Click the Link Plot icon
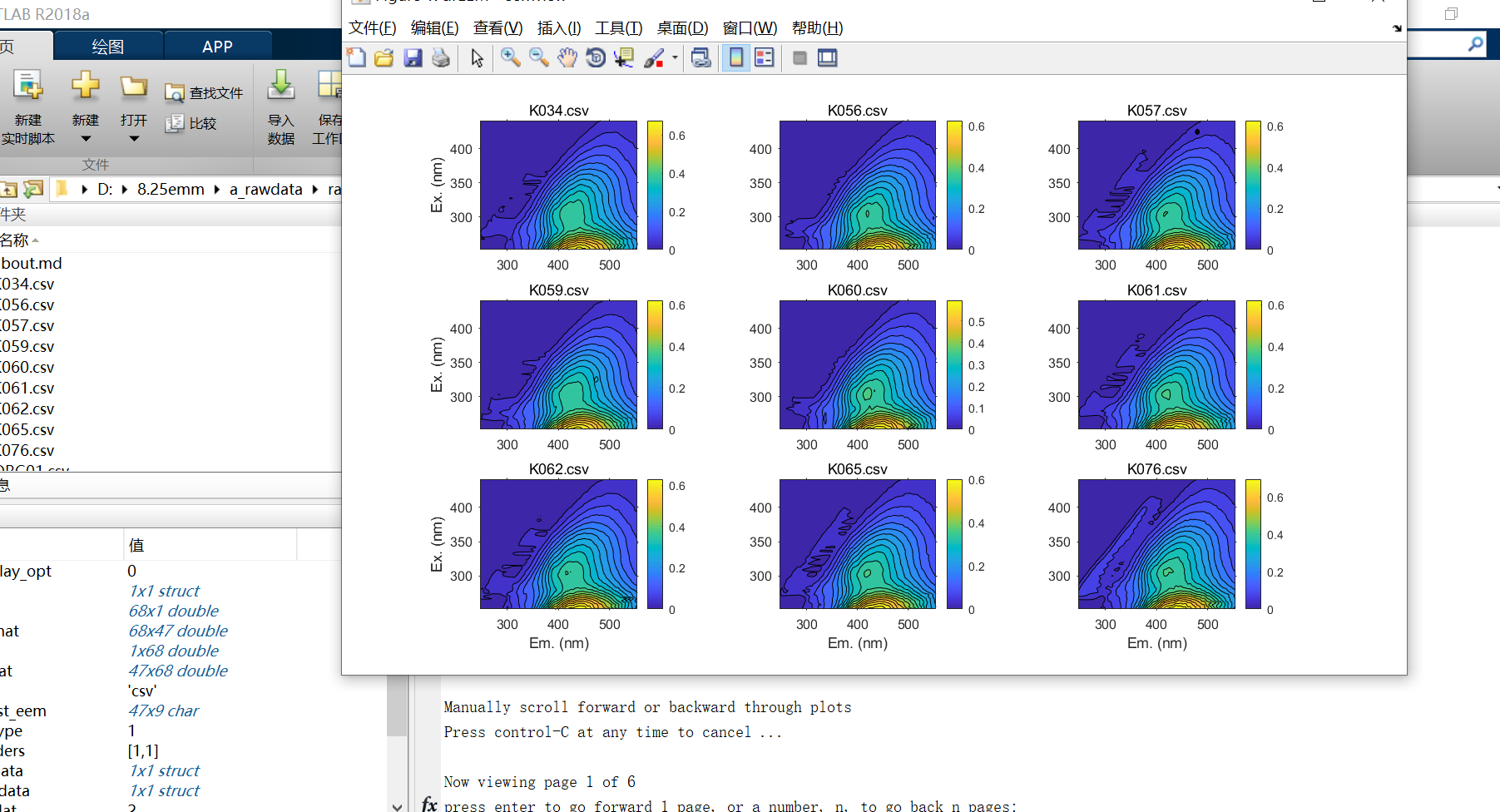1500x812 pixels. pyautogui.click(x=701, y=57)
